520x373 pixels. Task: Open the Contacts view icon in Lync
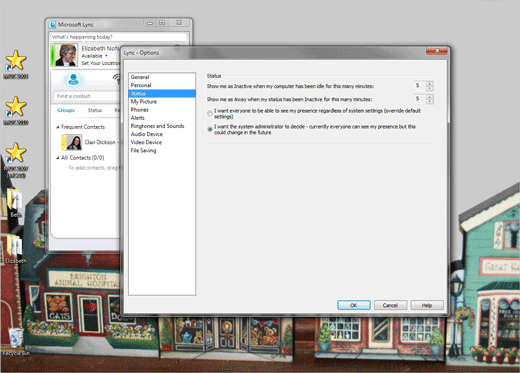73,80
